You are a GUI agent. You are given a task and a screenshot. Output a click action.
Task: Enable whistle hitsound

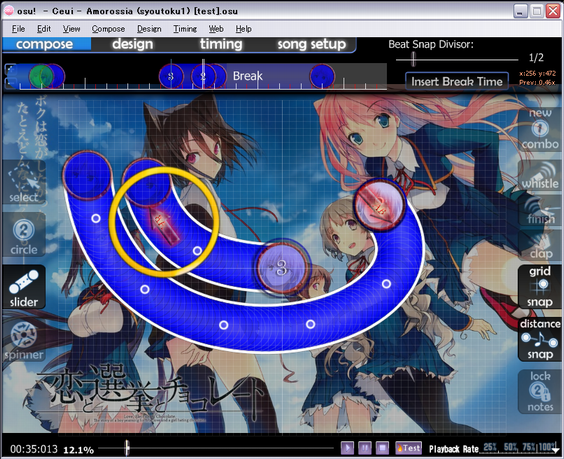tap(540, 176)
